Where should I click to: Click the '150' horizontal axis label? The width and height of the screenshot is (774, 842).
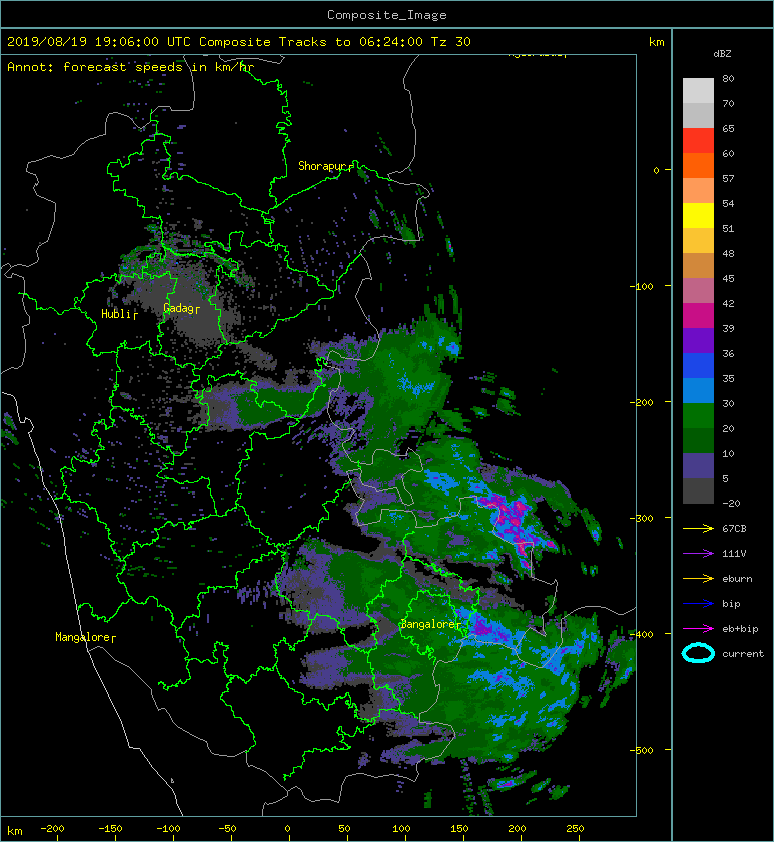(459, 829)
